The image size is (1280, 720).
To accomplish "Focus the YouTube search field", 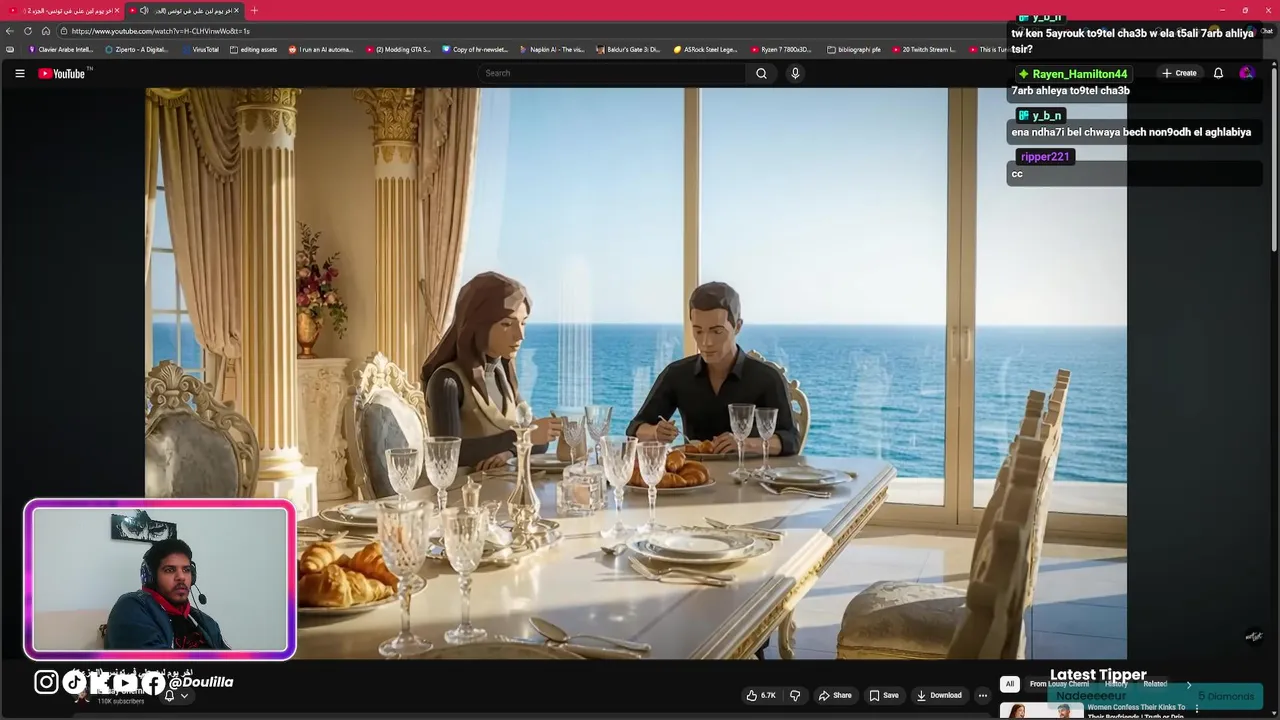I will 612,73.
